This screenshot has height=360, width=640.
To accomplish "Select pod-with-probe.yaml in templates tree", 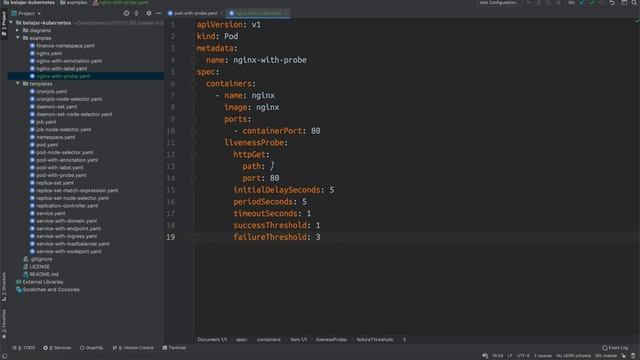I will pyautogui.click(x=61, y=175).
